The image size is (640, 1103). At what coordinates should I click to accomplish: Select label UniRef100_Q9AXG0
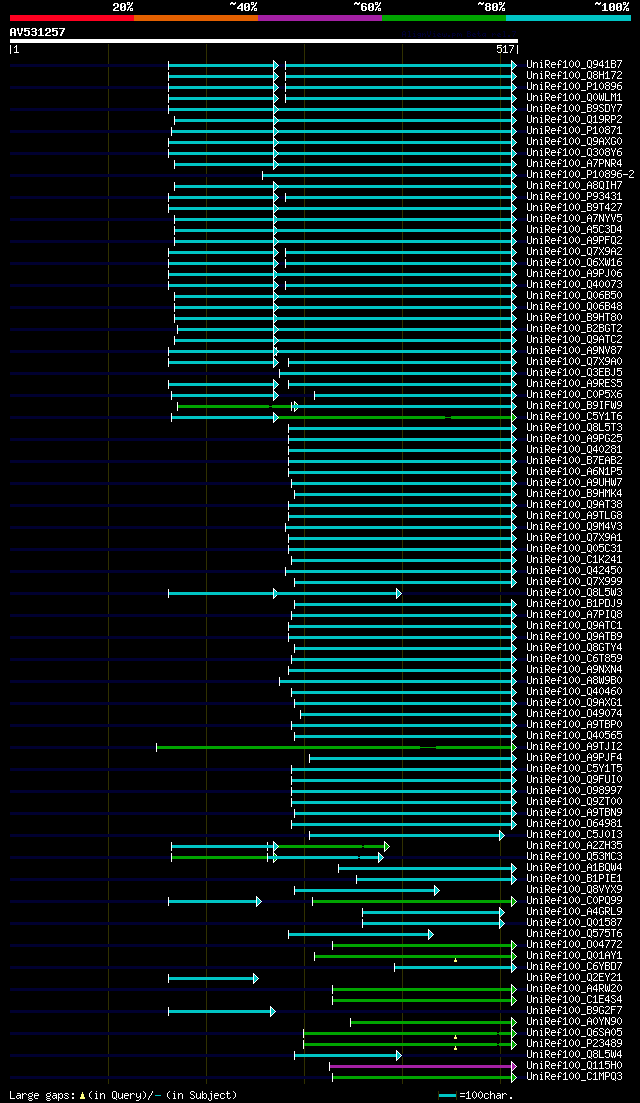coord(575,141)
